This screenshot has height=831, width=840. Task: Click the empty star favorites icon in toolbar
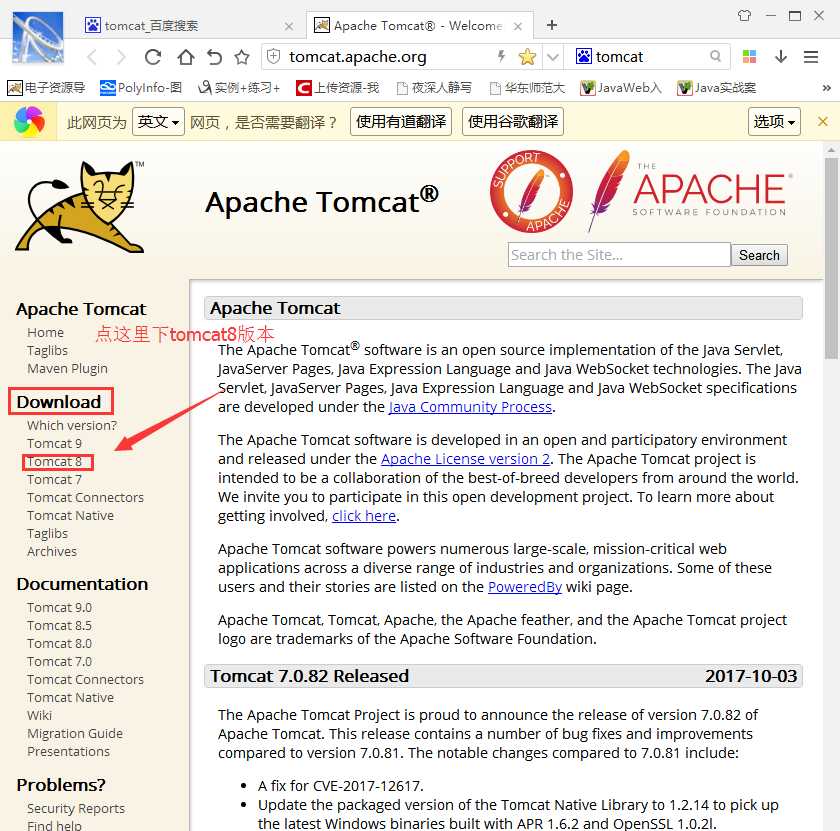click(x=242, y=57)
